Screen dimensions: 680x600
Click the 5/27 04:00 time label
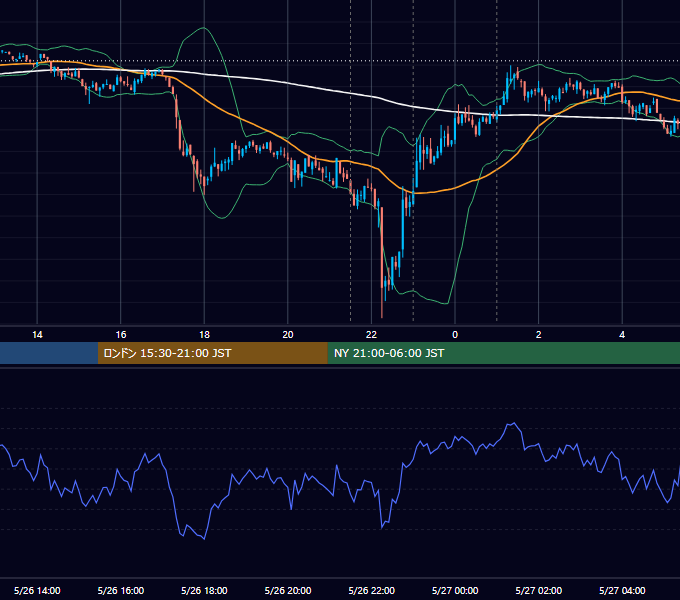pos(622,590)
